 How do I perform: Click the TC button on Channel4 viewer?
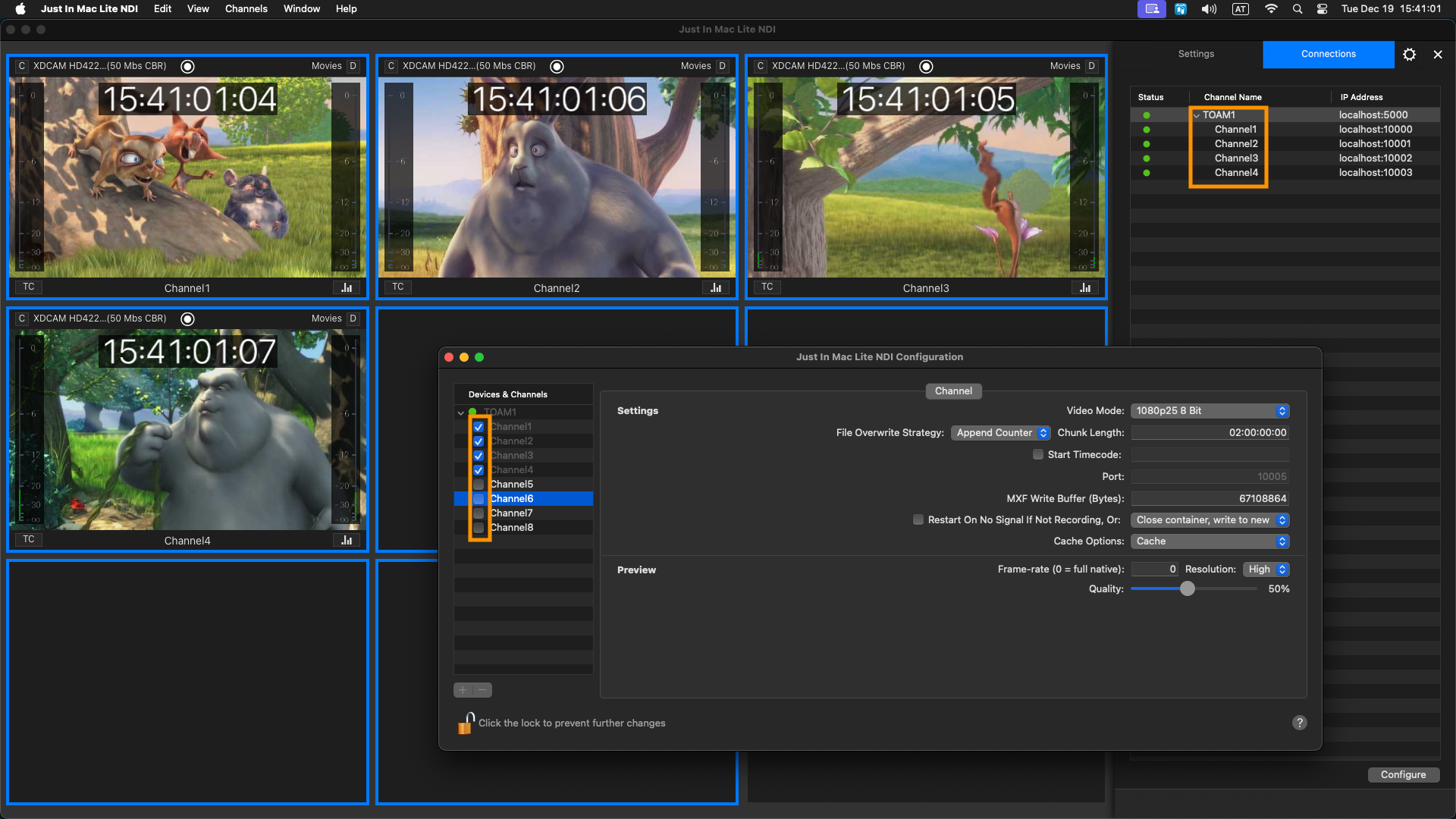tap(29, 540)
